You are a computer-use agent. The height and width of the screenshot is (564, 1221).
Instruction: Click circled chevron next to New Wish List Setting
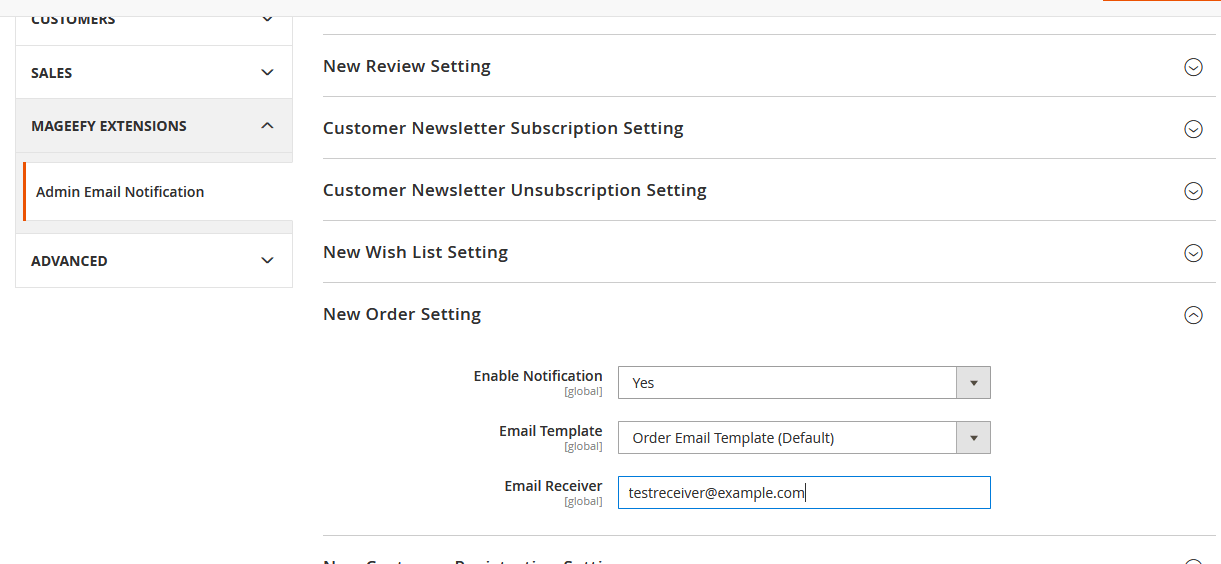1193,253
